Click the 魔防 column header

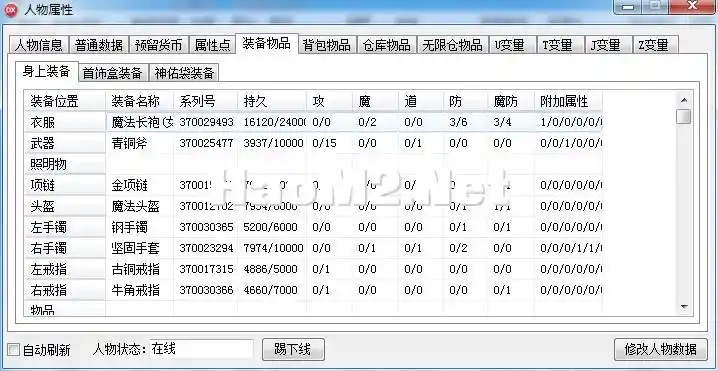point(511,101)
